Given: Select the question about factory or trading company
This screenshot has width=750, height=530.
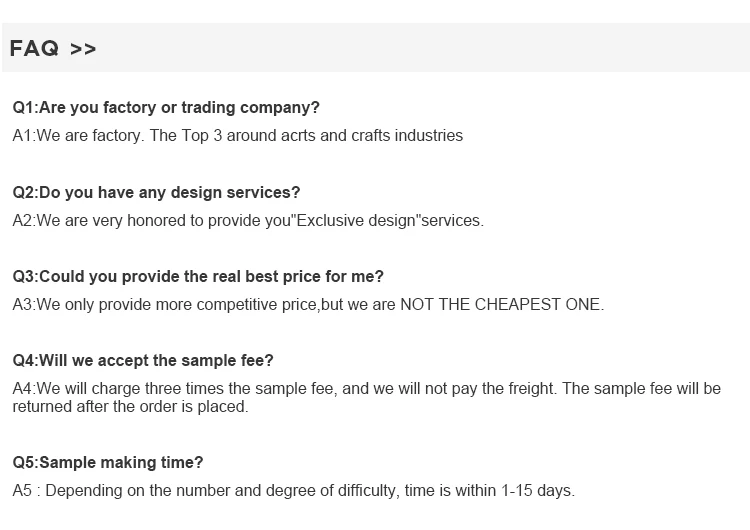Looking at the screenshot, I should click(x=166, y=107).
